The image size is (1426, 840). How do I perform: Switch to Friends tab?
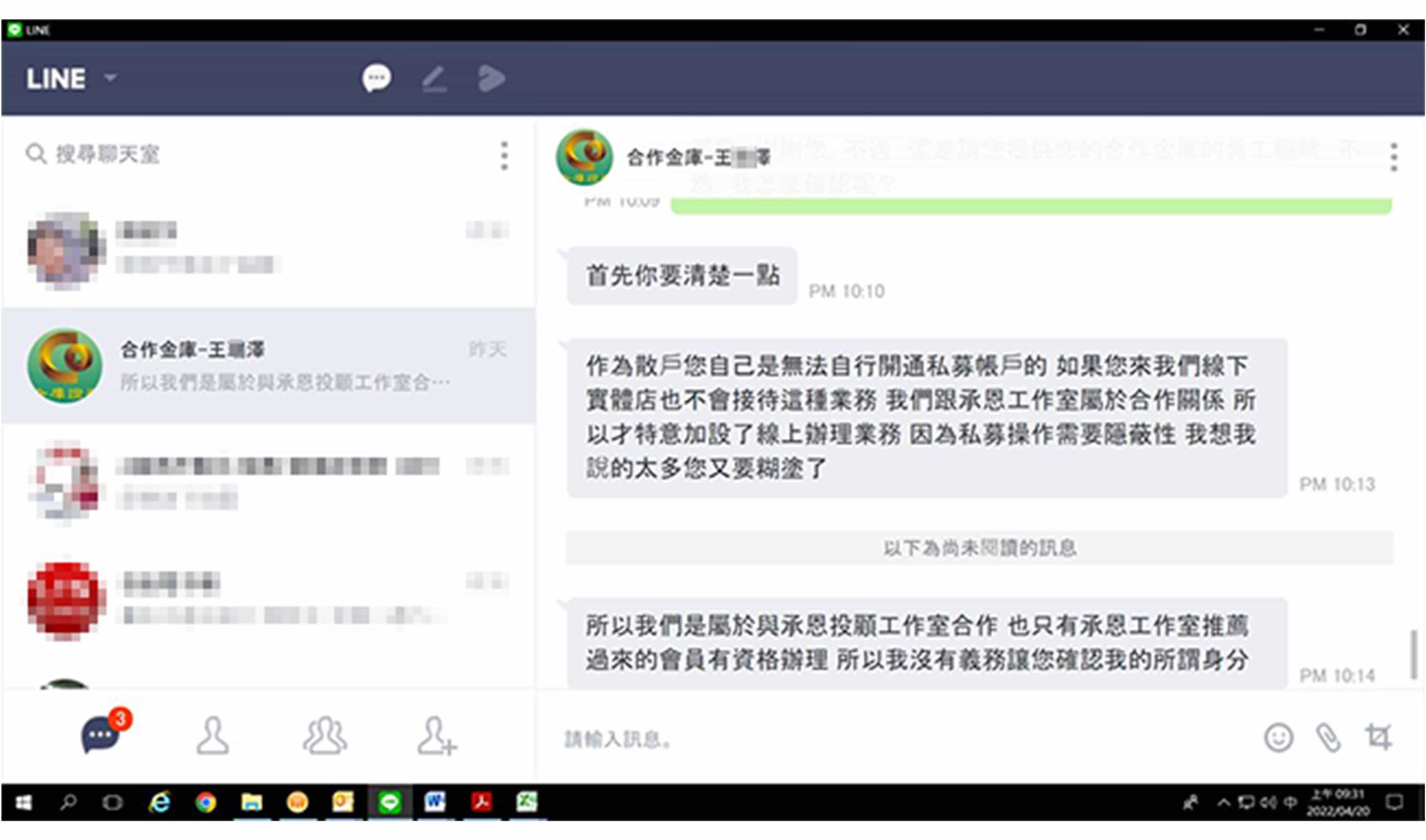pos(213,736)
